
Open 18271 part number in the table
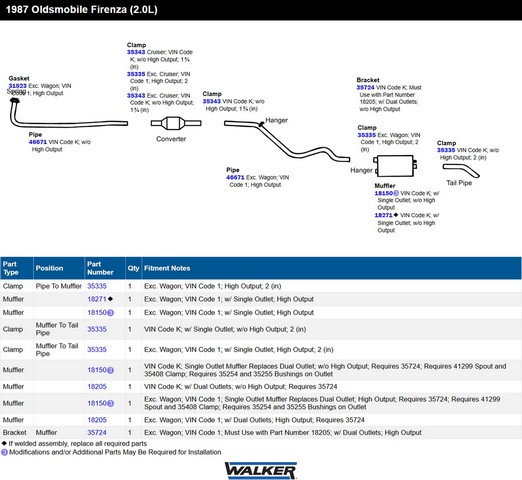point(97,299)
